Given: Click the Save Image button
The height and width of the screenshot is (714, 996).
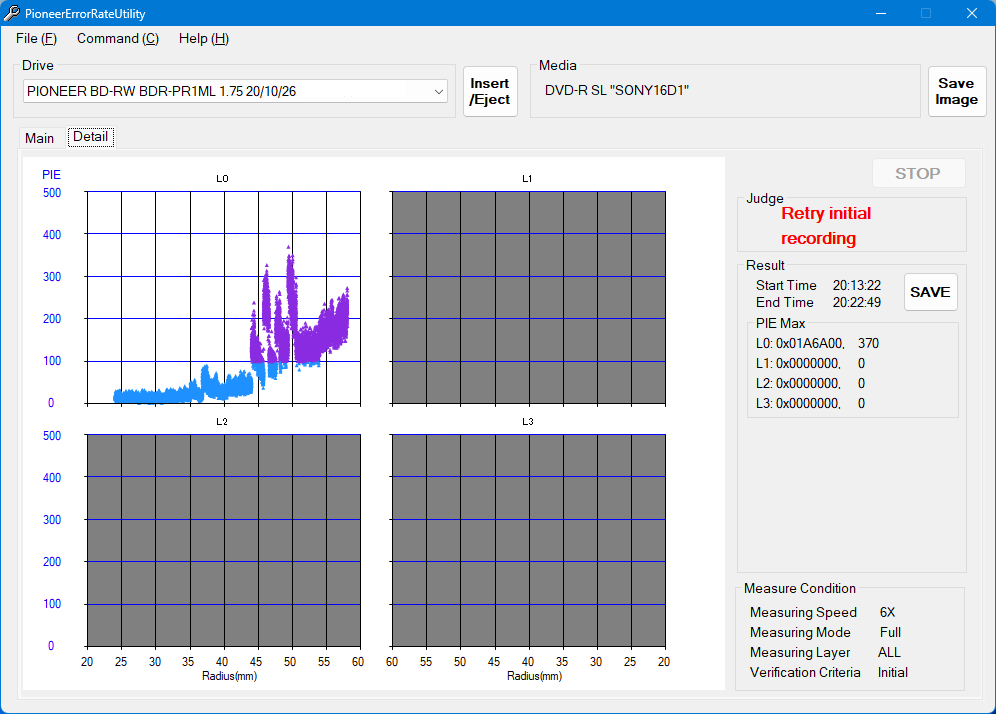Looking at the screenshot, I should point(956,91).
